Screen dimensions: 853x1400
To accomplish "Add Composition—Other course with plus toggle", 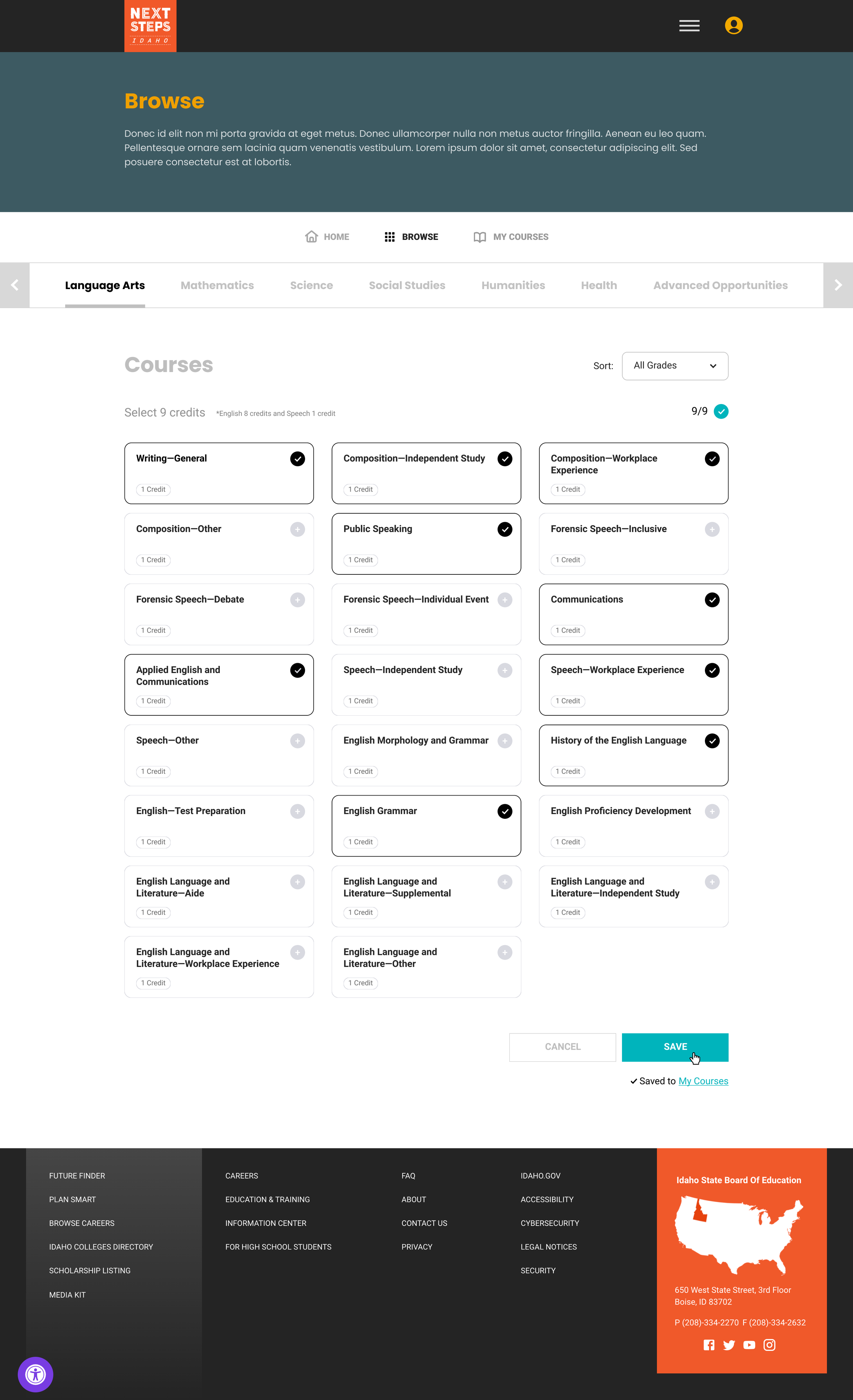I will tap(297, 529).
